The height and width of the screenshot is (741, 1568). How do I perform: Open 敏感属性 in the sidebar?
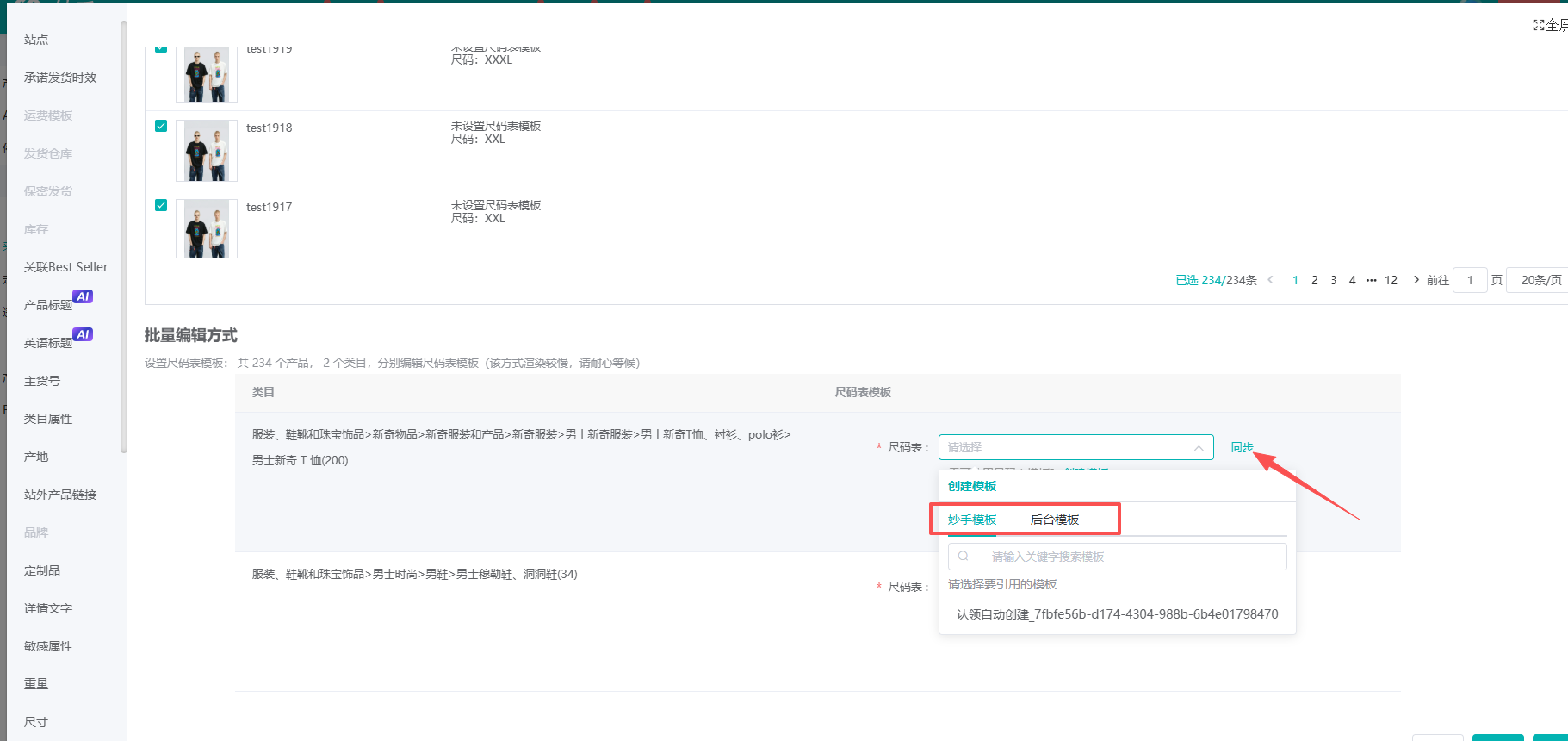tap(48, 646)
